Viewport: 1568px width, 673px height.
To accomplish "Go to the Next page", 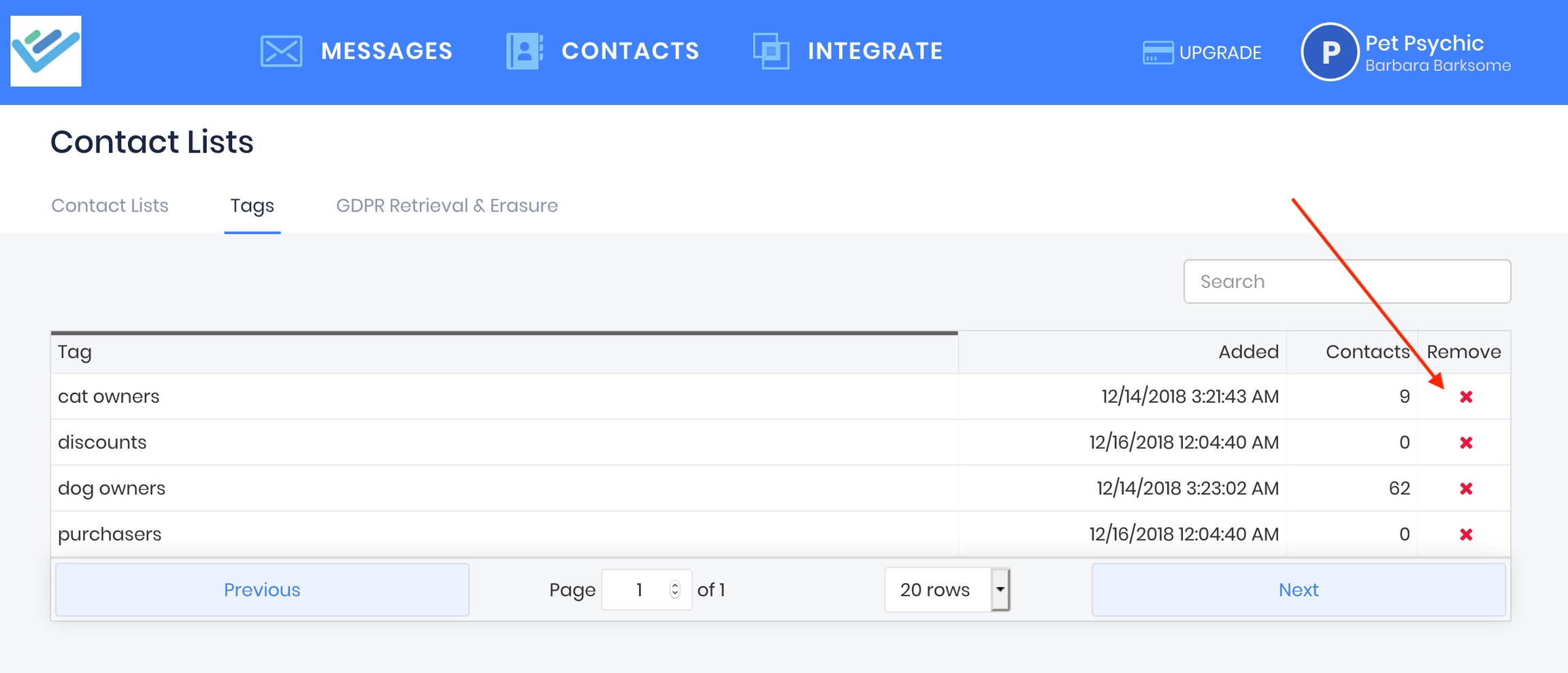I will click(x=1298, y=589).
